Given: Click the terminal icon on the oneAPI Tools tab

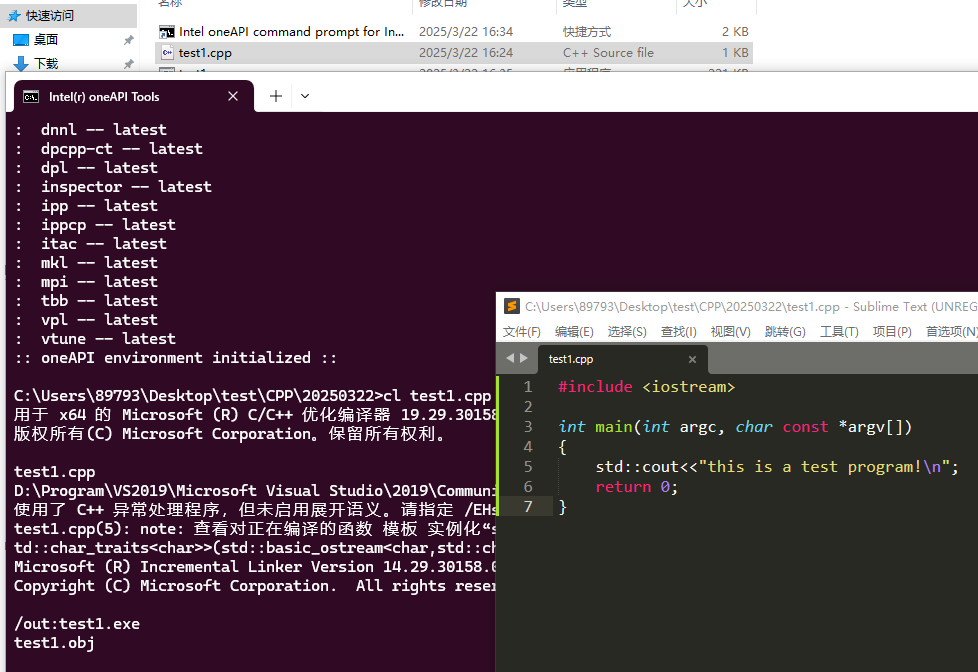Looking at the screenshot, I should pos(31,97).
